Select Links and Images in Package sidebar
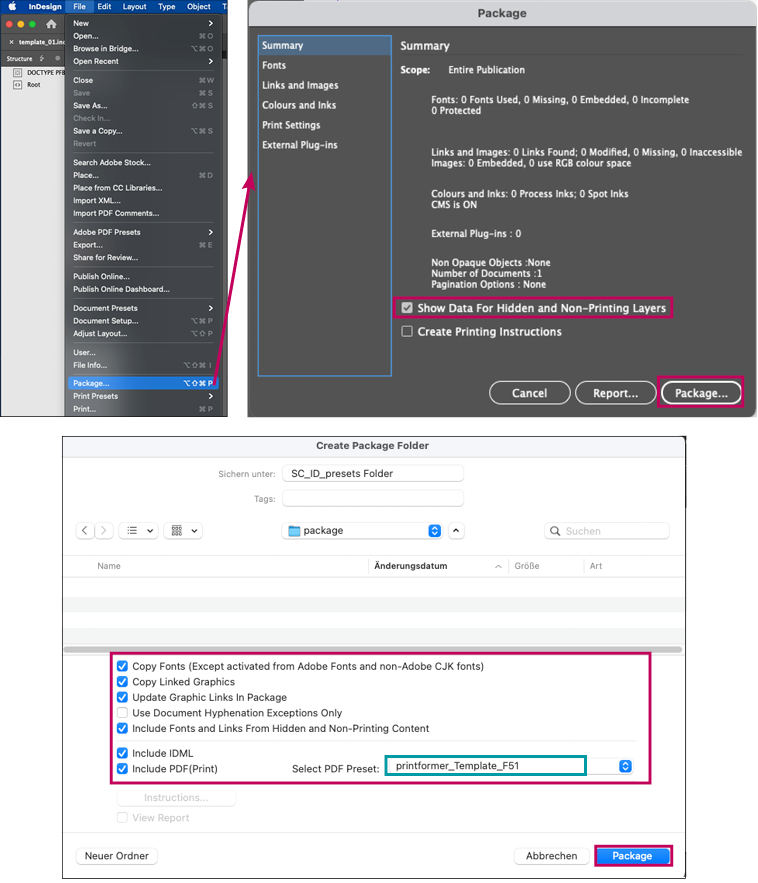The image size is (758, 883). pyautogui.click(x=300, y=85)
